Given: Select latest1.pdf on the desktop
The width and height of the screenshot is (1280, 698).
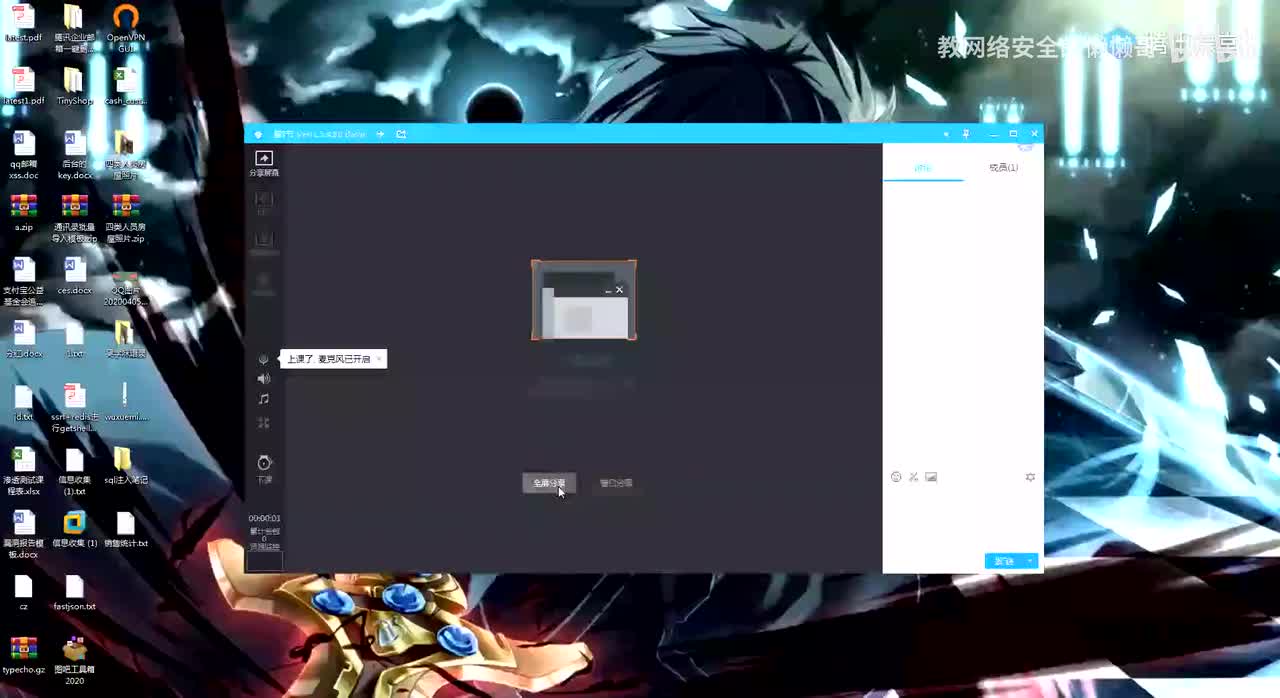Looking at the screenshot, I should [23, 86].
